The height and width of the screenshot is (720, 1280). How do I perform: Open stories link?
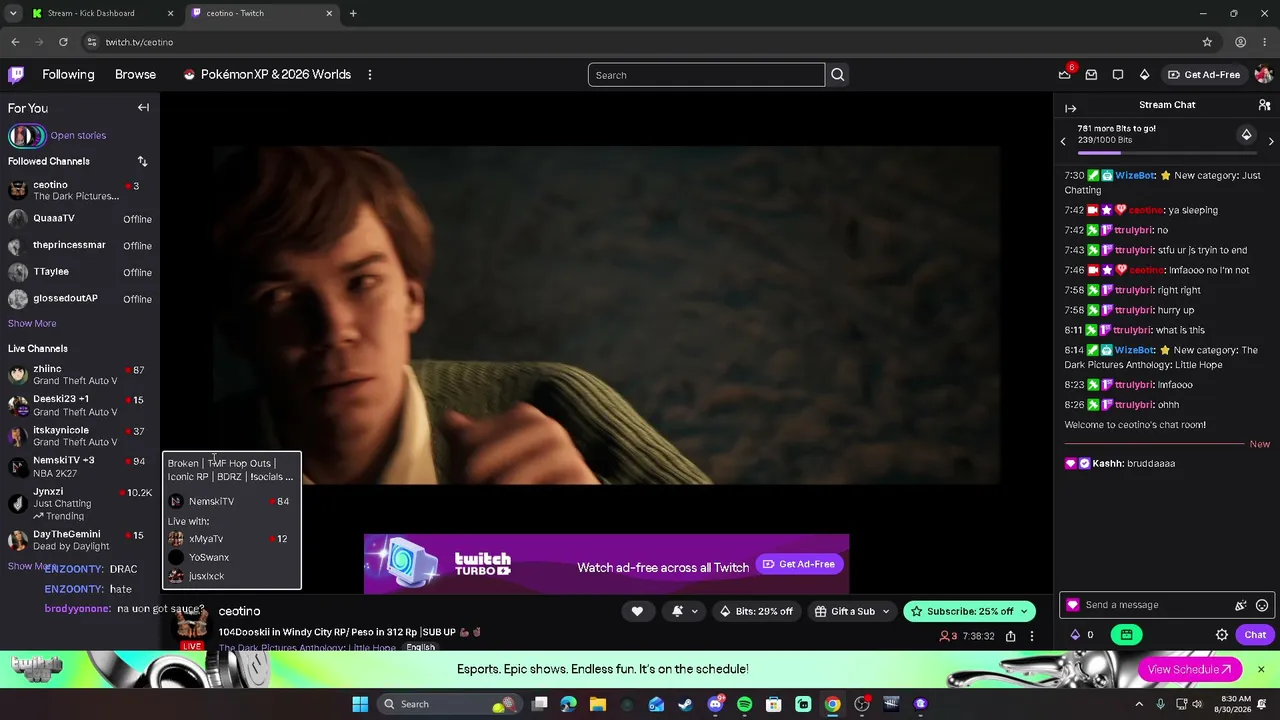tap(78, 136)
